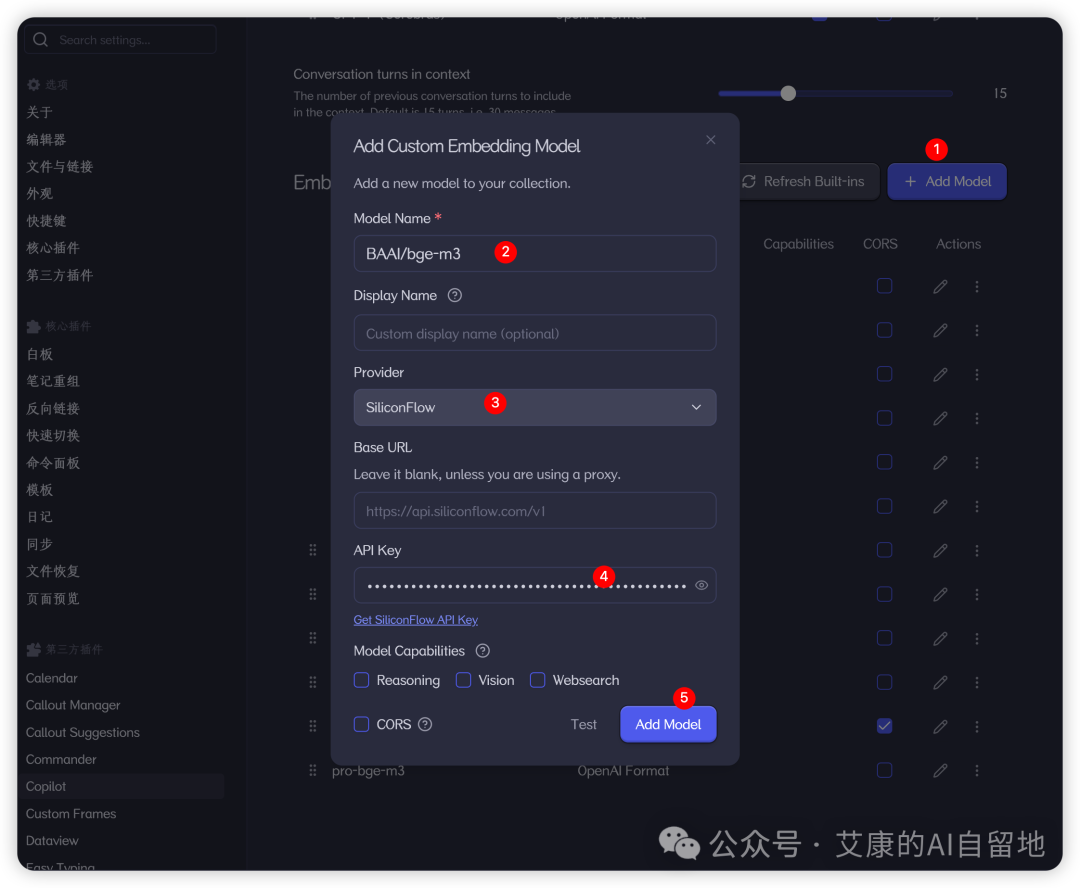Click the Search settings box
1080x888 pixels.
(121, 40)
